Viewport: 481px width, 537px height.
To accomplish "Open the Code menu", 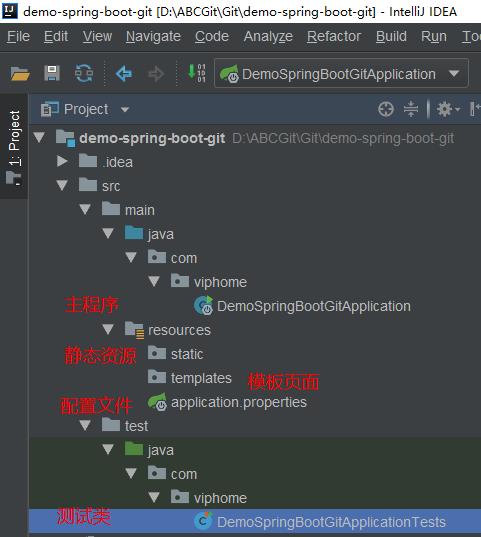I will (212, 36).
